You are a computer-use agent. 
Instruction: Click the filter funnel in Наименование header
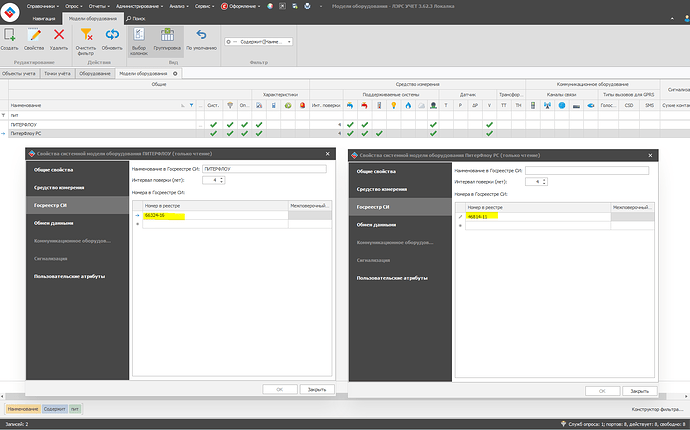(x=191, y=105)
